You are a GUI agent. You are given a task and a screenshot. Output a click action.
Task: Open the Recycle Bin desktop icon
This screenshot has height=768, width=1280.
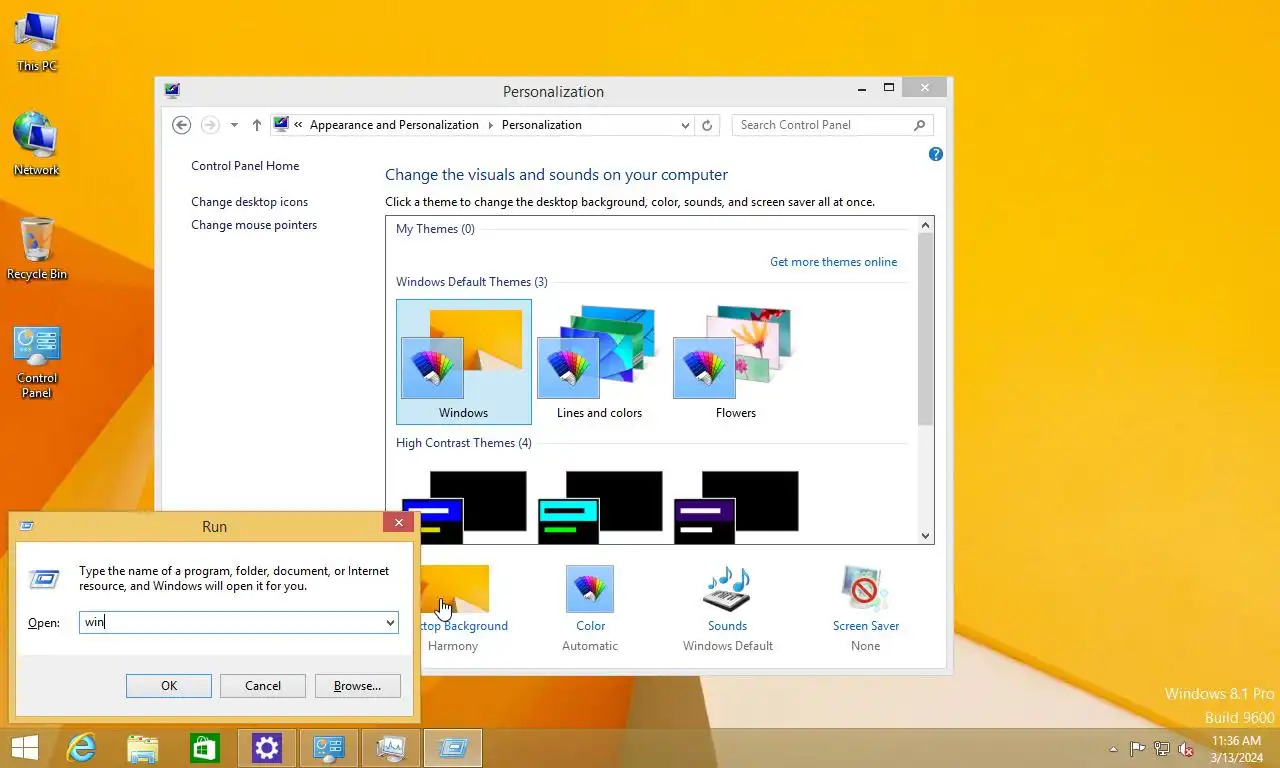click(x=37, y=248)
